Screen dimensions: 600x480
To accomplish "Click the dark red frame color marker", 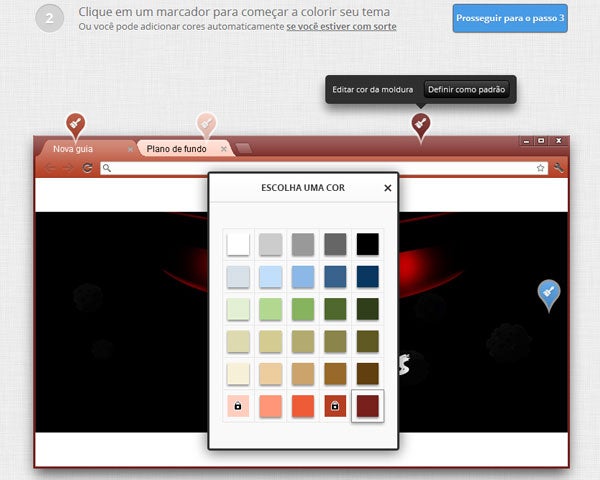I will click(421, 124).
